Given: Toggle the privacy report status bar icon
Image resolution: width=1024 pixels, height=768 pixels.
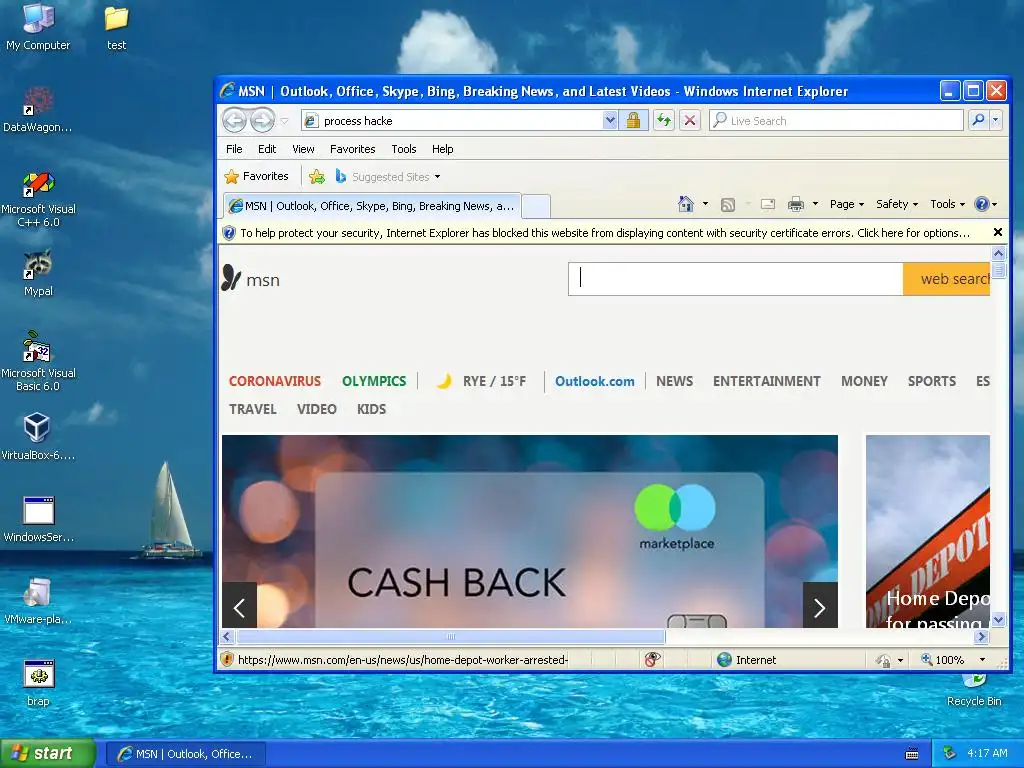Looking at the screenshot, I should pos(652,660).
